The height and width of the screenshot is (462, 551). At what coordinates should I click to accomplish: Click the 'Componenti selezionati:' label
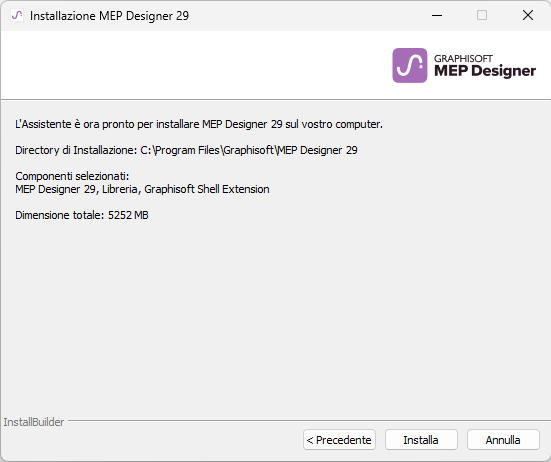tap(72, 176)
